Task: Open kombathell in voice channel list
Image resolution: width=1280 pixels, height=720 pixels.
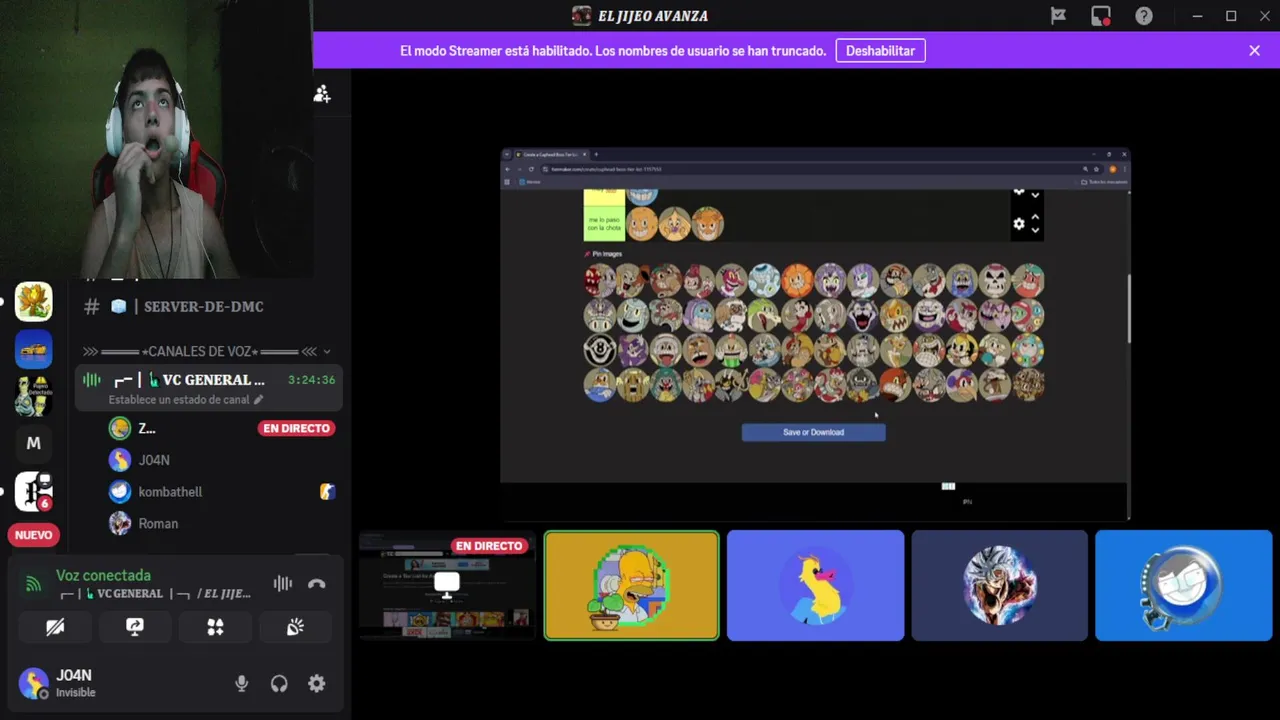Action: (170, 492)
